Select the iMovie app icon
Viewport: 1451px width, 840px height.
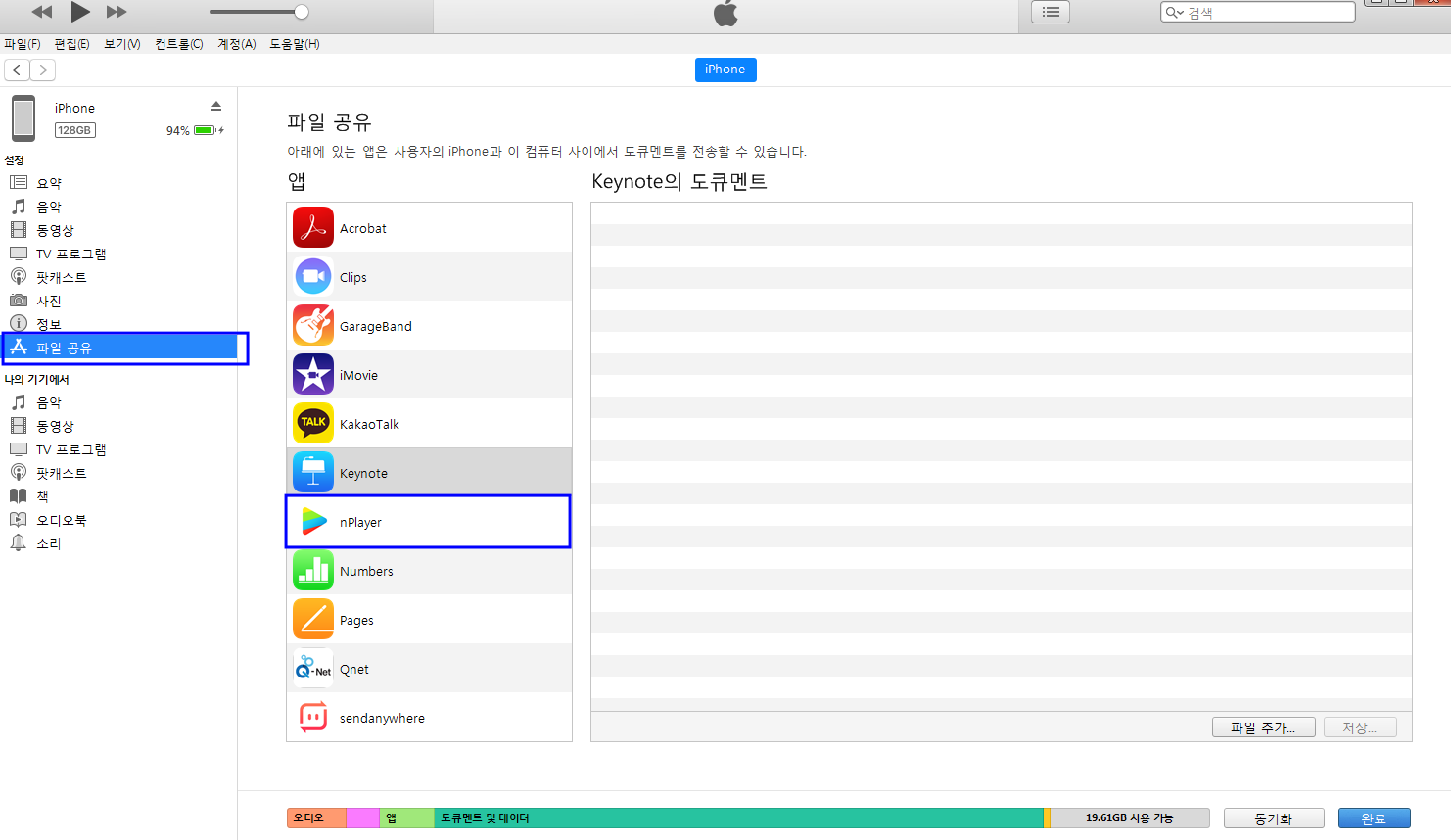313,375
